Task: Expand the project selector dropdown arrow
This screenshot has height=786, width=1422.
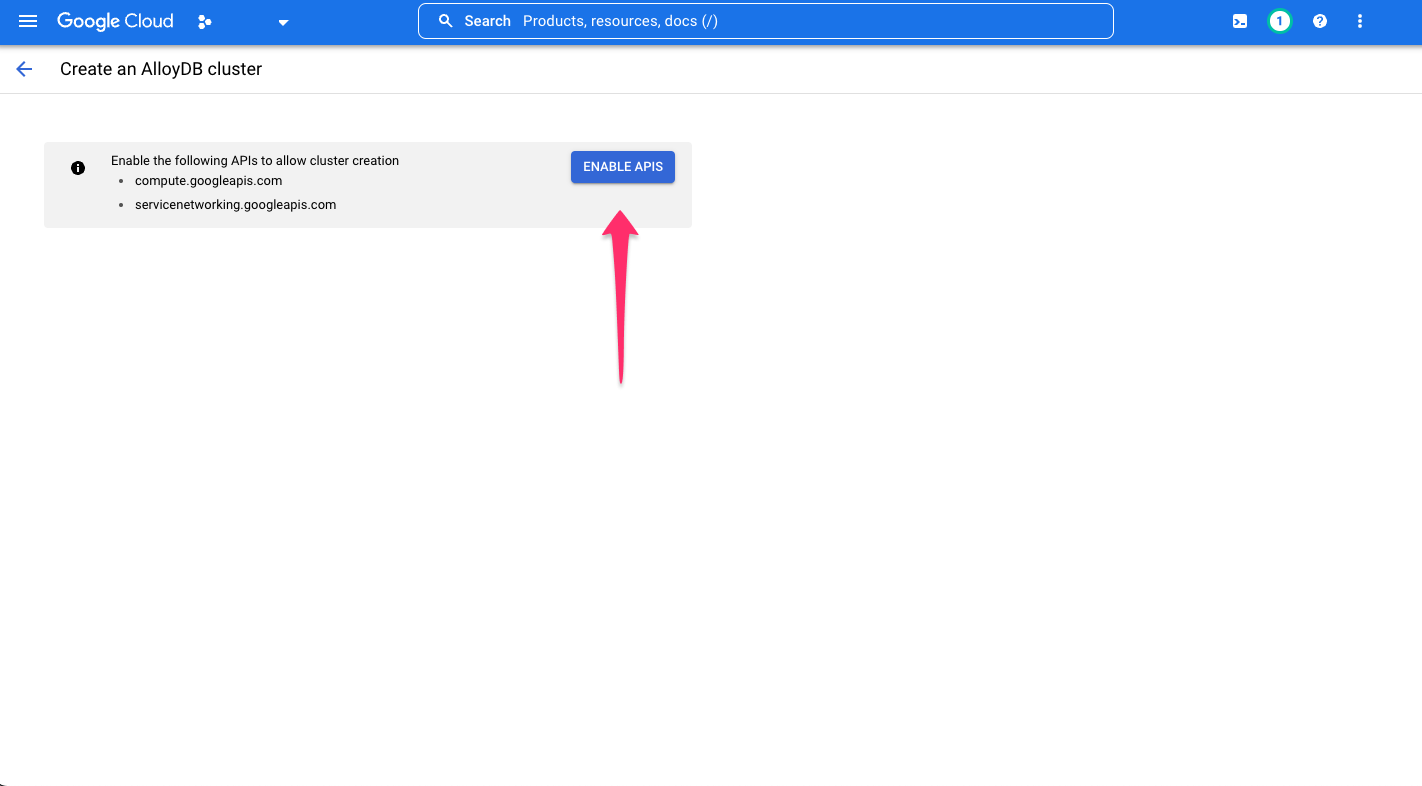Action: pyautogui.click(x=283, y=21)
